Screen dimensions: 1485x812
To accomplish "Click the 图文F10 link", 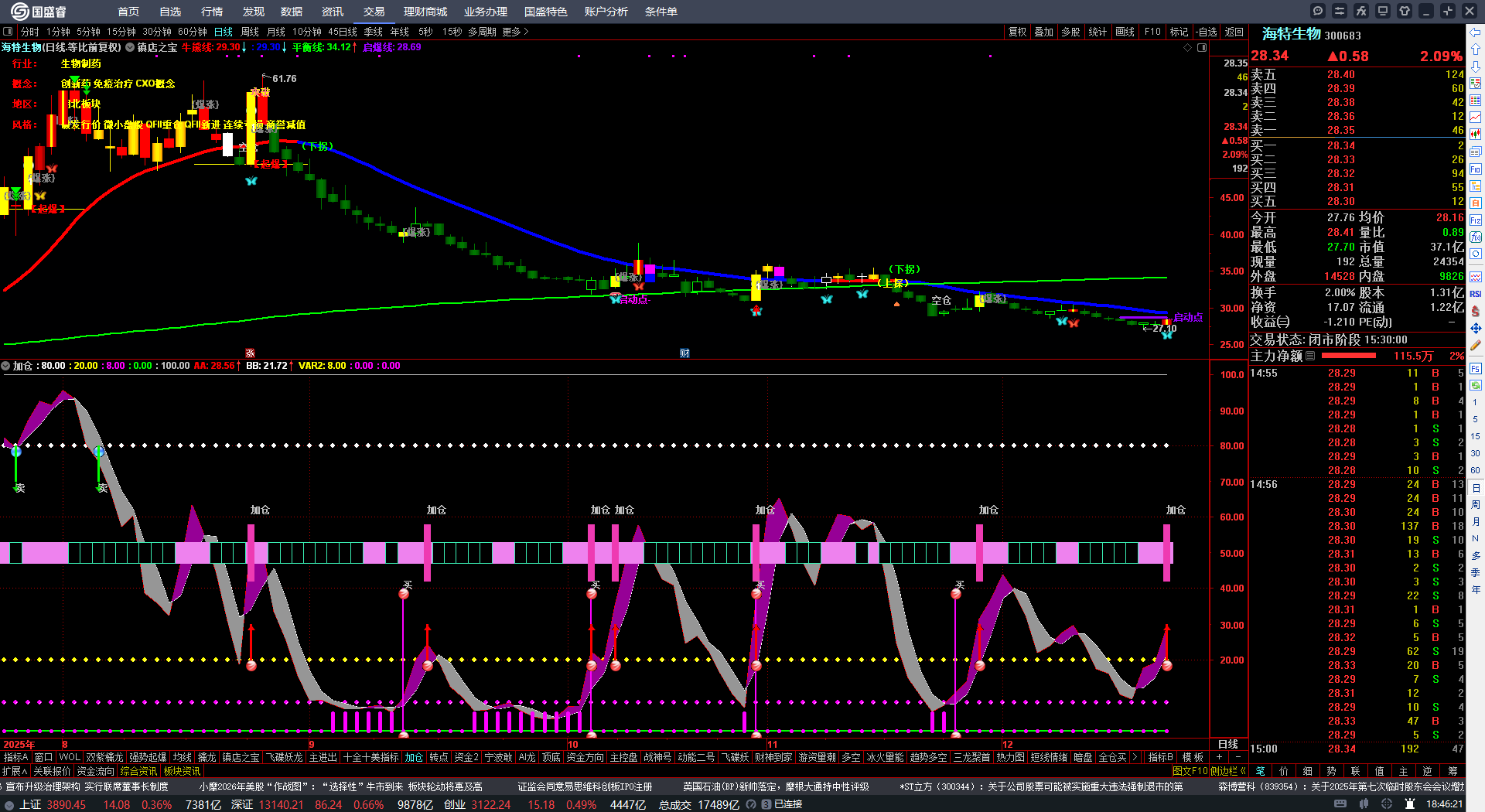I will 1190,771.
